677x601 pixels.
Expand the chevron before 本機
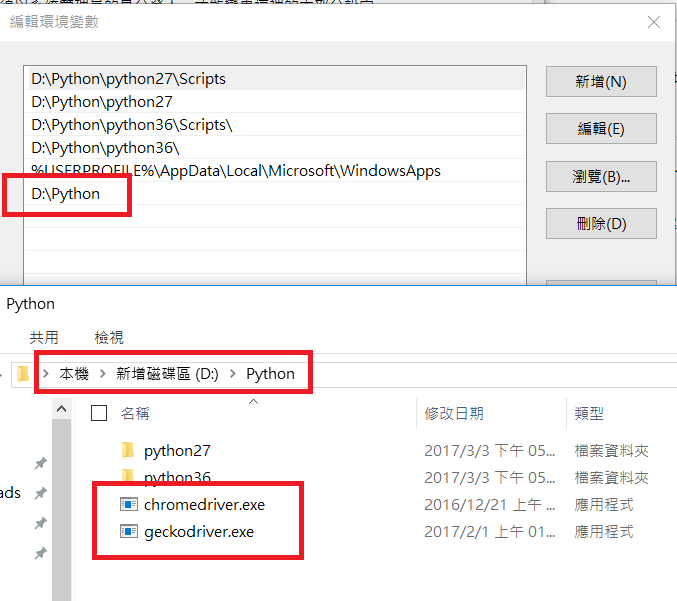click(x=46, y=373)
